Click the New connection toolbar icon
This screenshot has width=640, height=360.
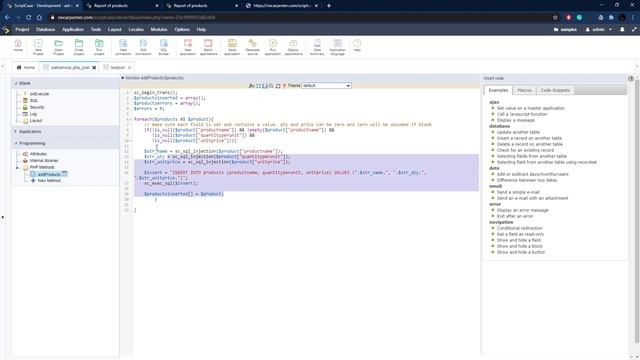[x=123, y=47]
